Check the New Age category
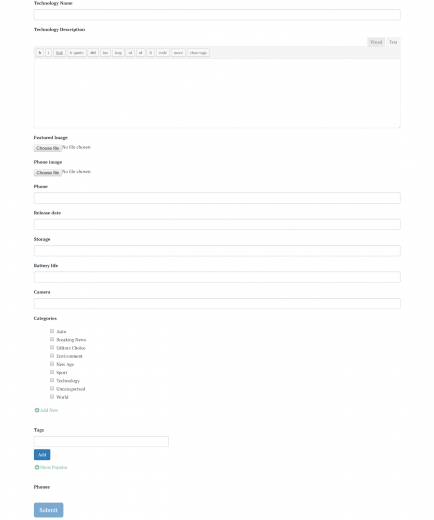Screen dimensions: 434x520 pyautogui.click(x=52, y=364)
